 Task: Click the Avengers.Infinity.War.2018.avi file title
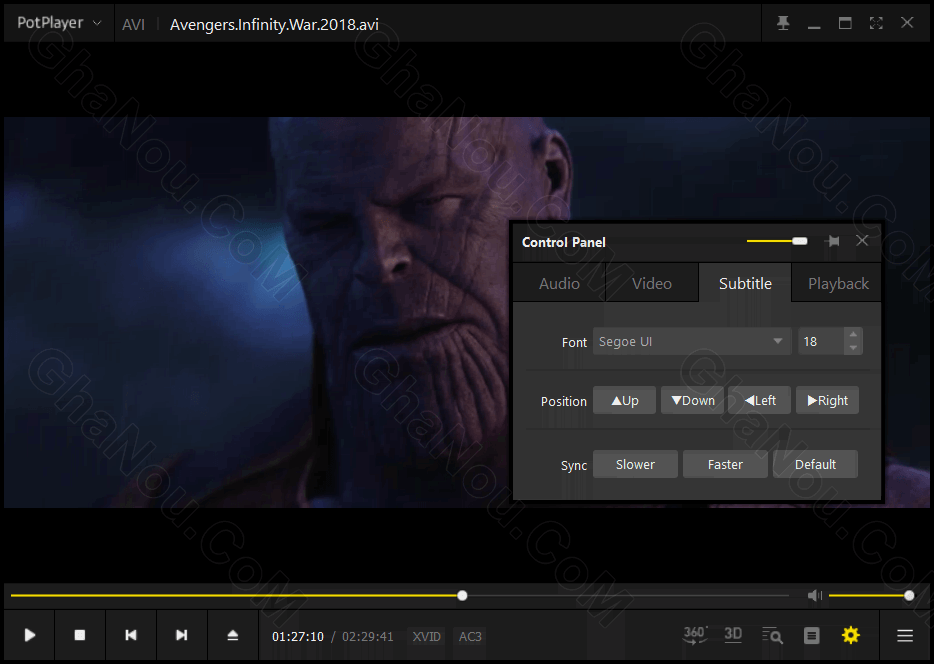click(274, 24)
